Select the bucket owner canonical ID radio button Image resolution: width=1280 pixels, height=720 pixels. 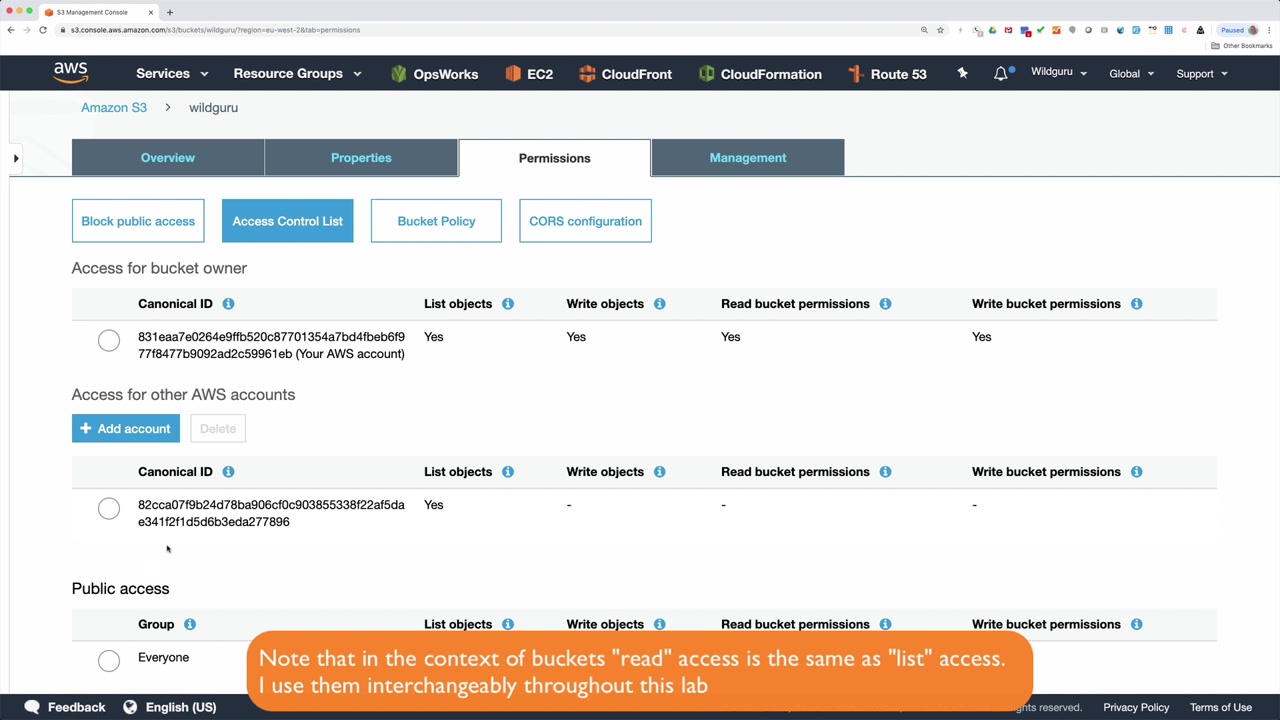pos(109,341)
